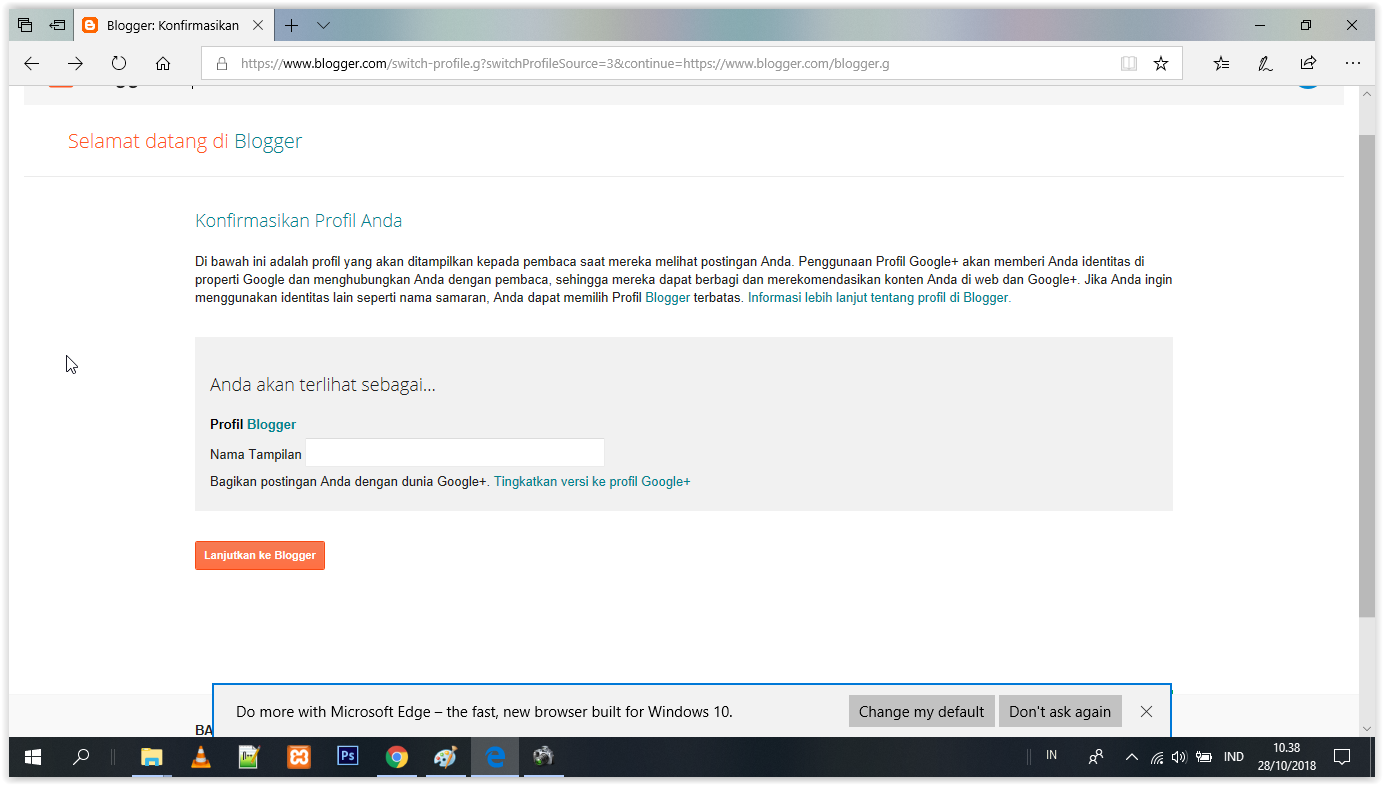
Task: Close the Blogger: Konfirmasikan tab
Action: 259,26
